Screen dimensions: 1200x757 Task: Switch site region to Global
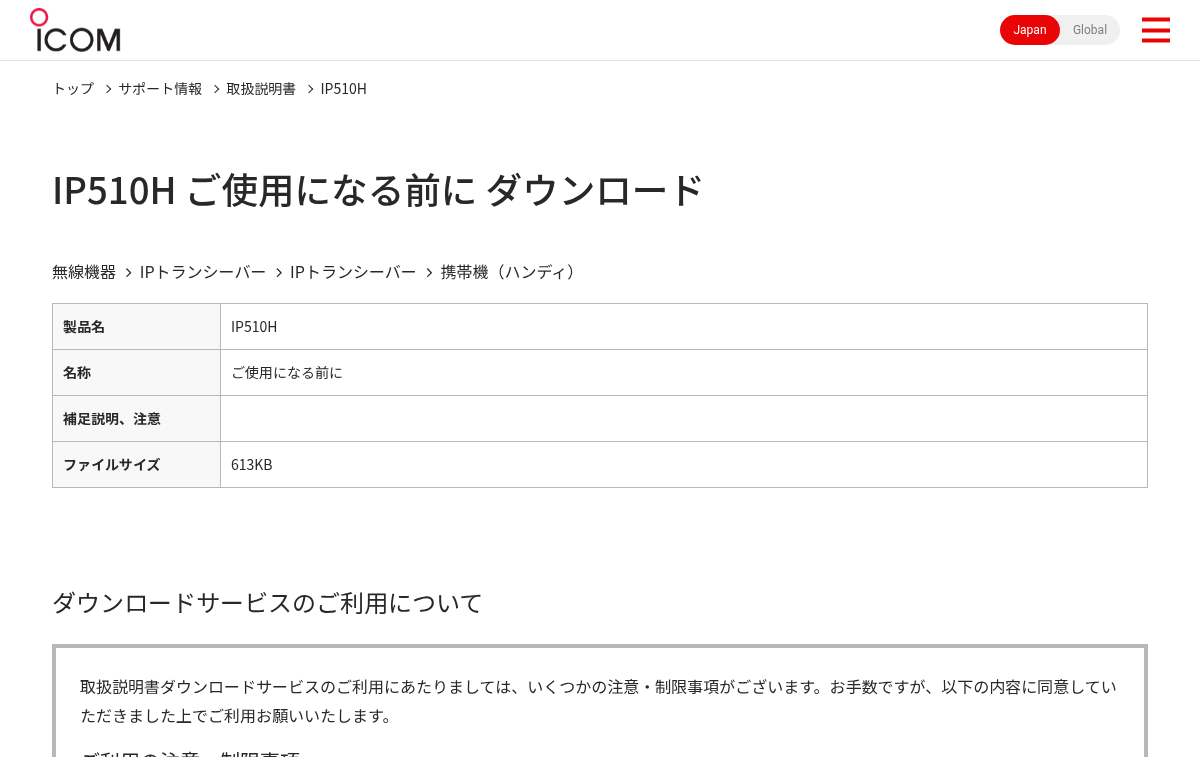point(1090,30)
